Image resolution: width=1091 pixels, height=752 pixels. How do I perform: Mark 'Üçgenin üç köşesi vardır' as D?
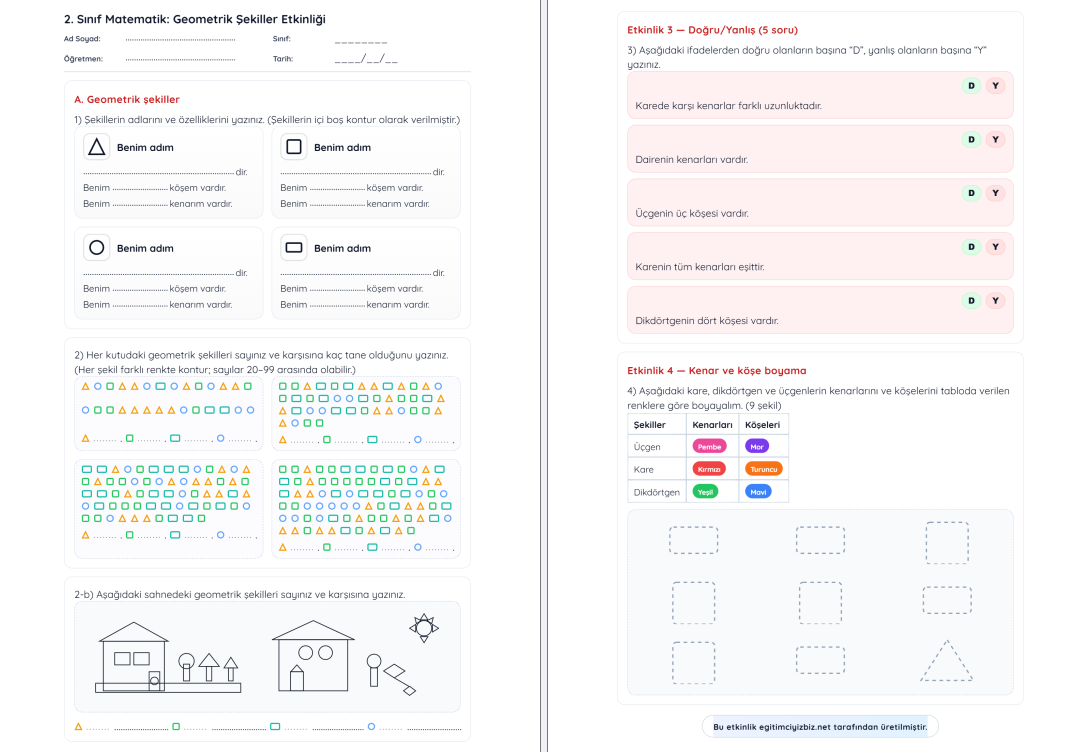click(x=970, y=193)
